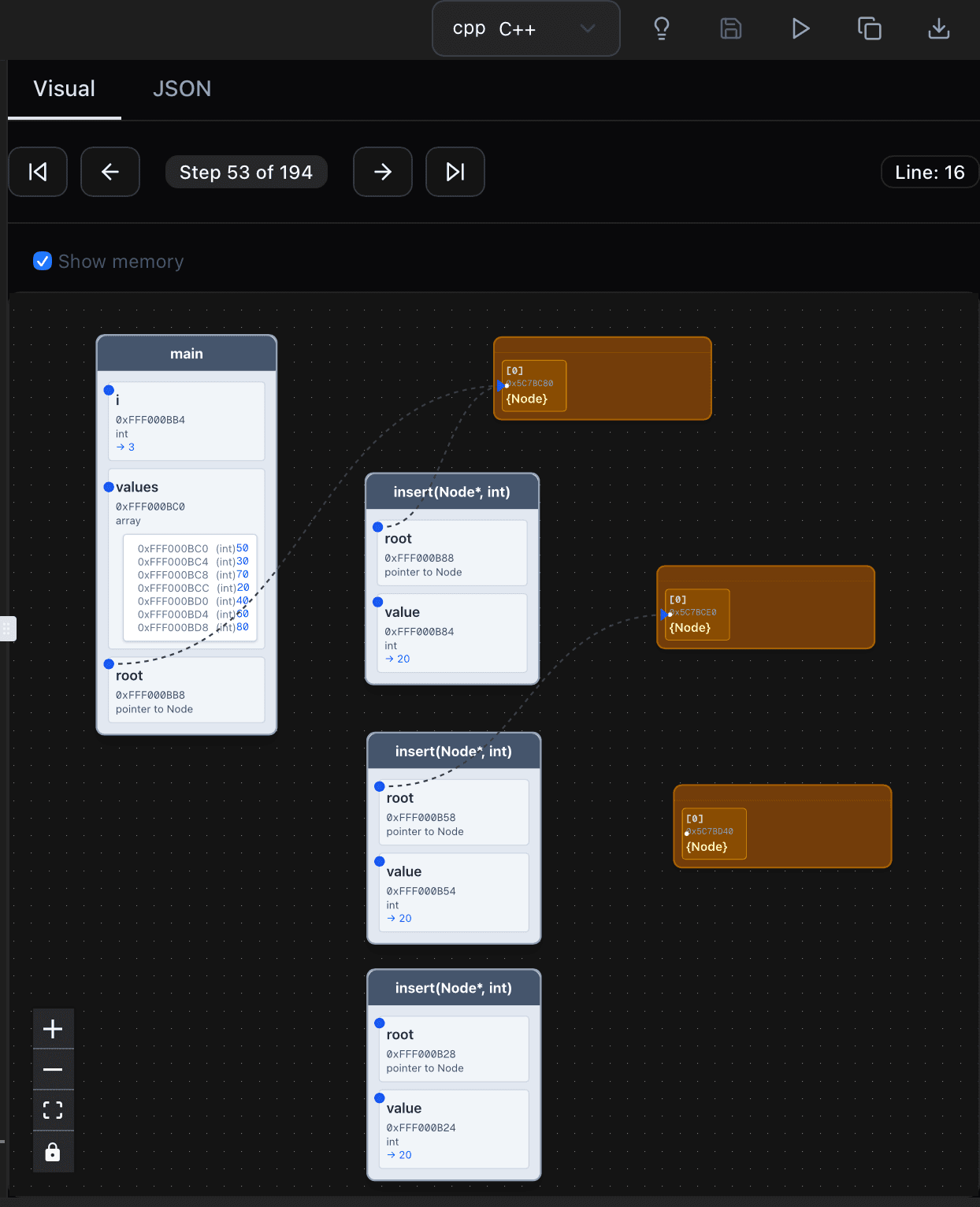
Task: Click heap Node at 0x5C7BC80
Action: [534, 386]
